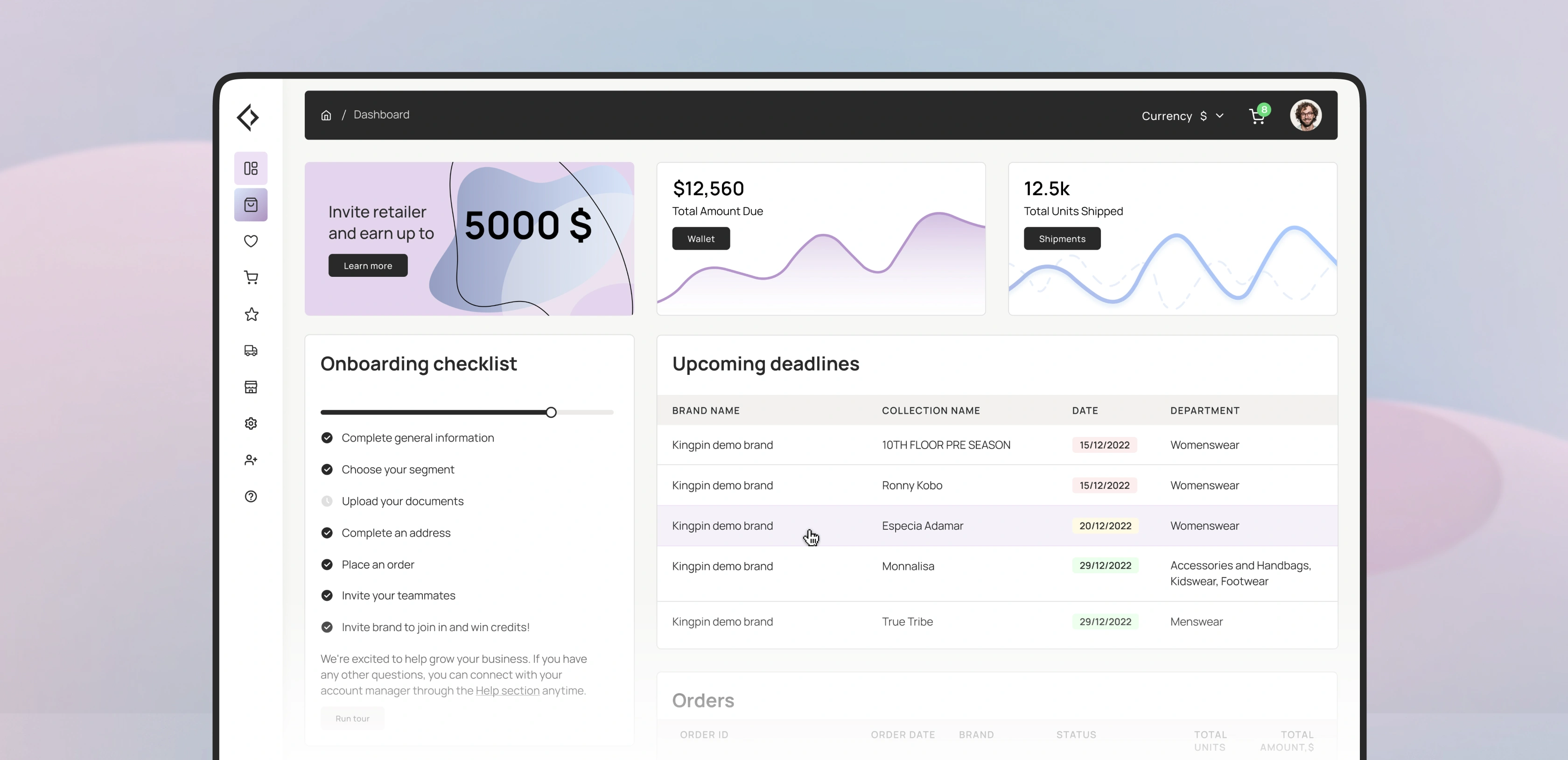Click the Run tour button

(352, 718)
